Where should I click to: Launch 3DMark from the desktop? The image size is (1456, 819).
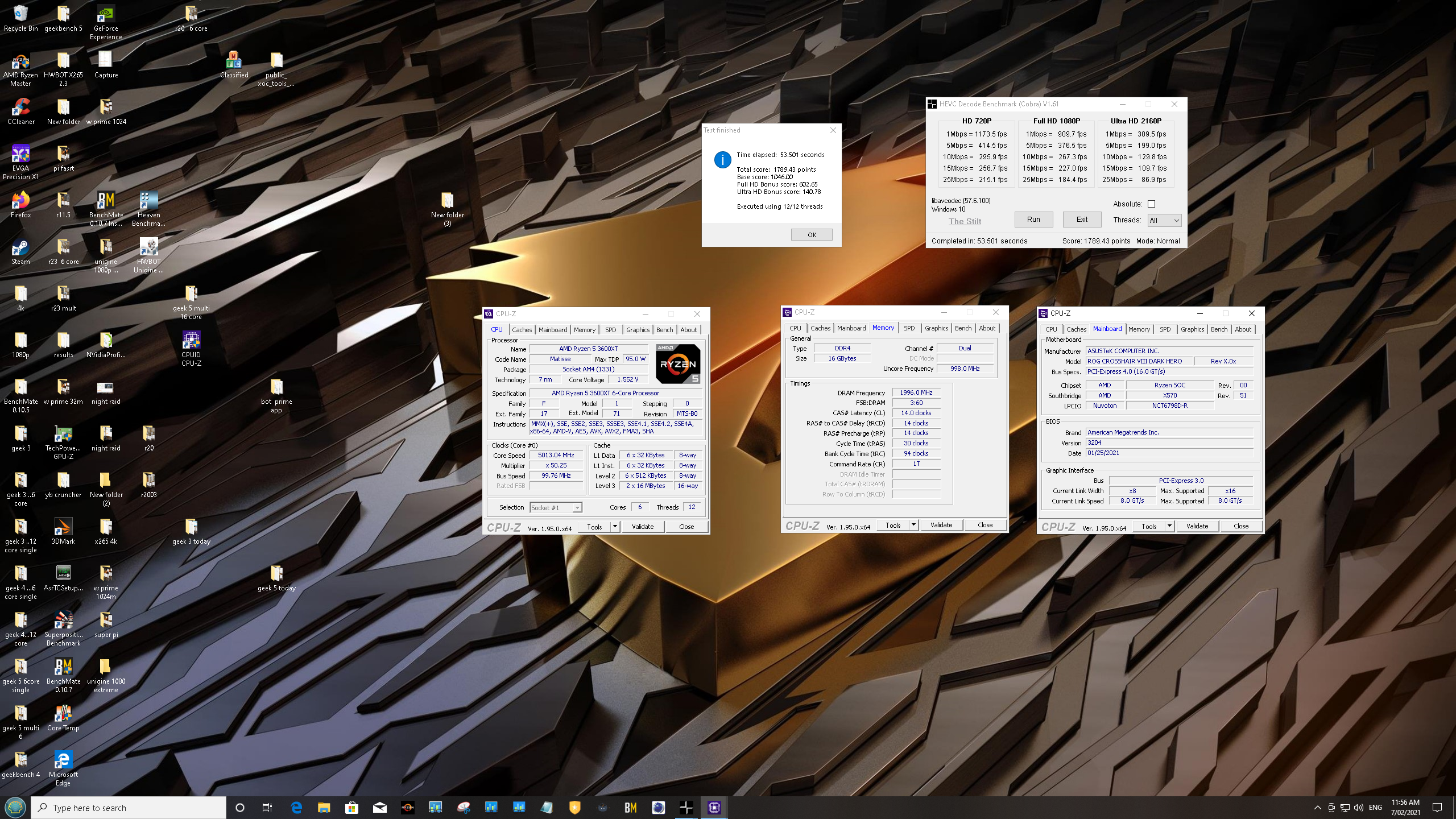[63, 531]
